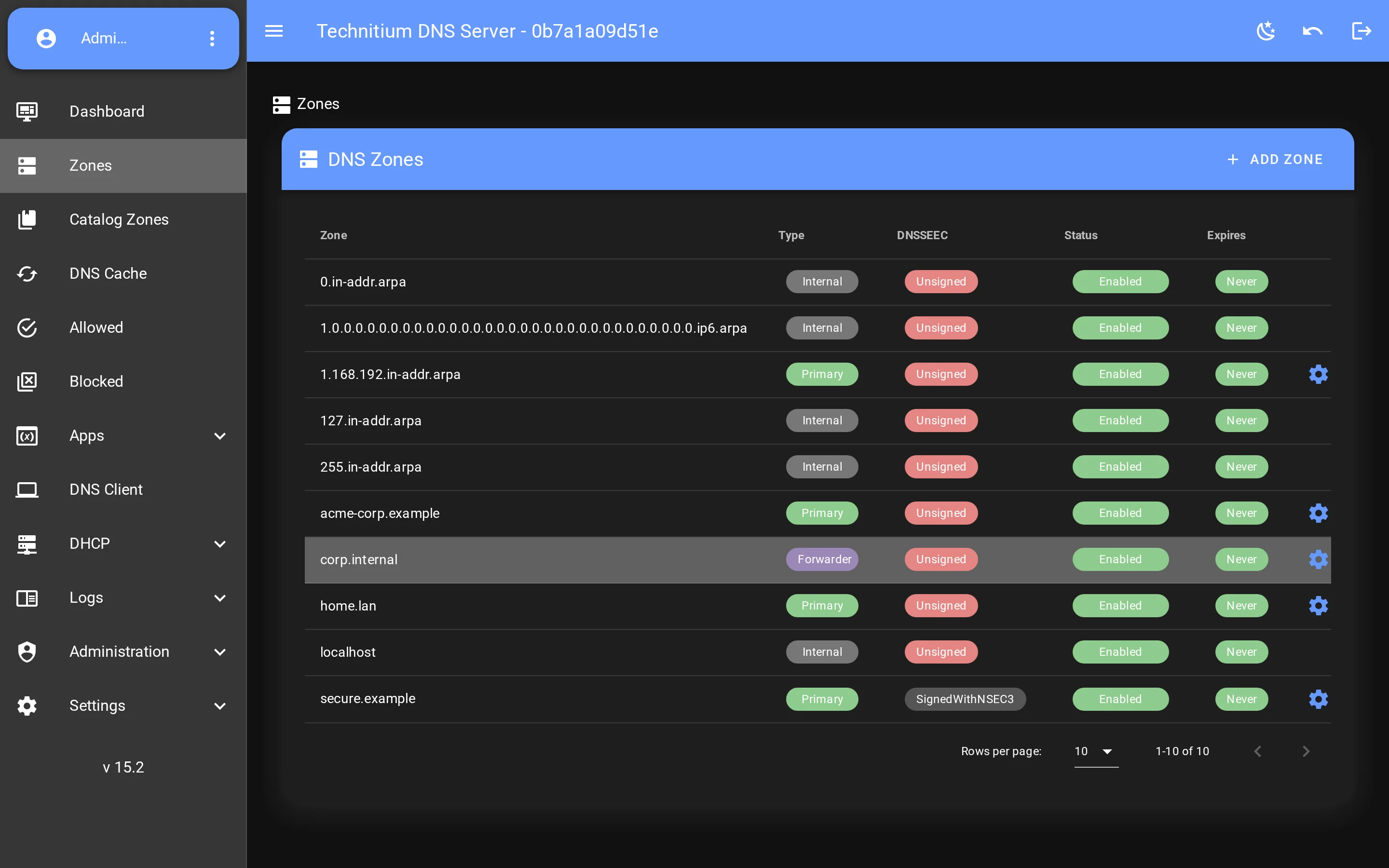Click the logout icon in the top bar
Screen dimensions: 1389x868
1362,31
